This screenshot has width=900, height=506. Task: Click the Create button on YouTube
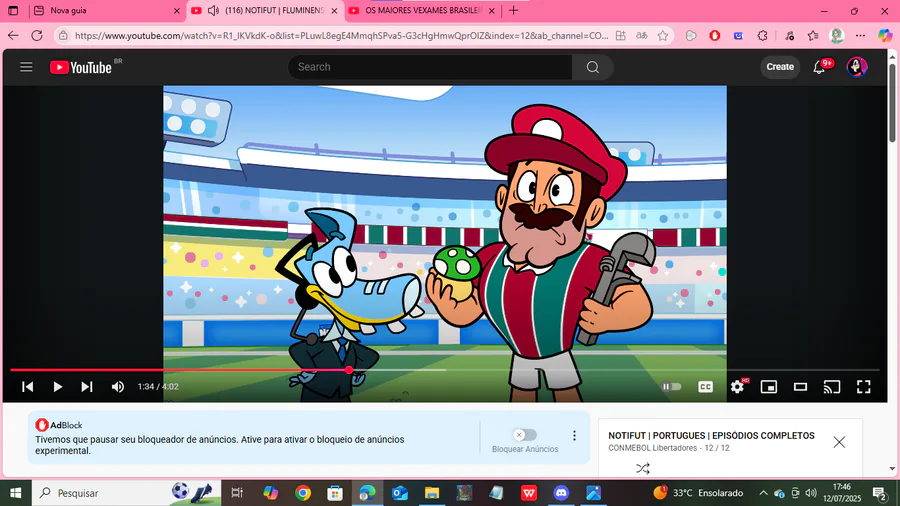point(780,67)
